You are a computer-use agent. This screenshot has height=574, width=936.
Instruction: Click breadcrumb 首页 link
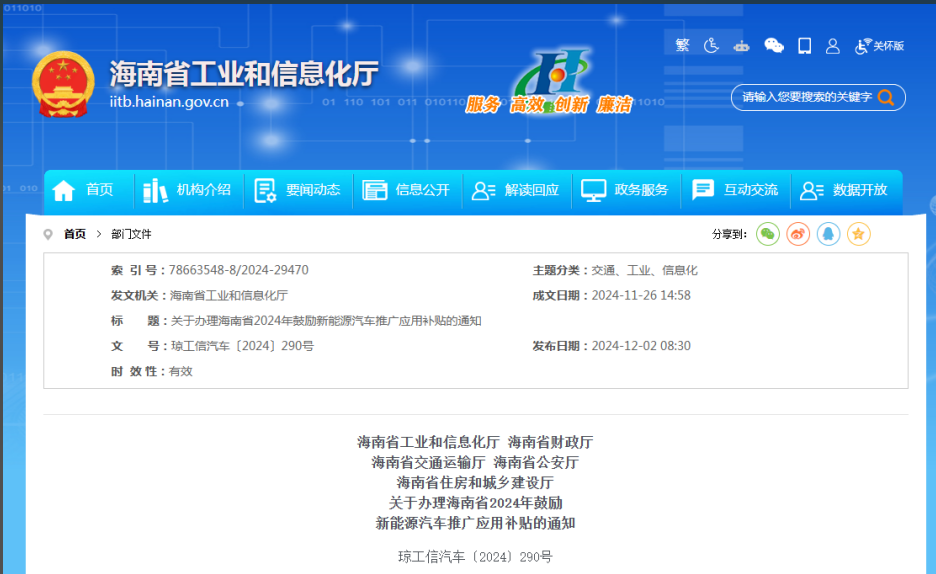point(75,234)
